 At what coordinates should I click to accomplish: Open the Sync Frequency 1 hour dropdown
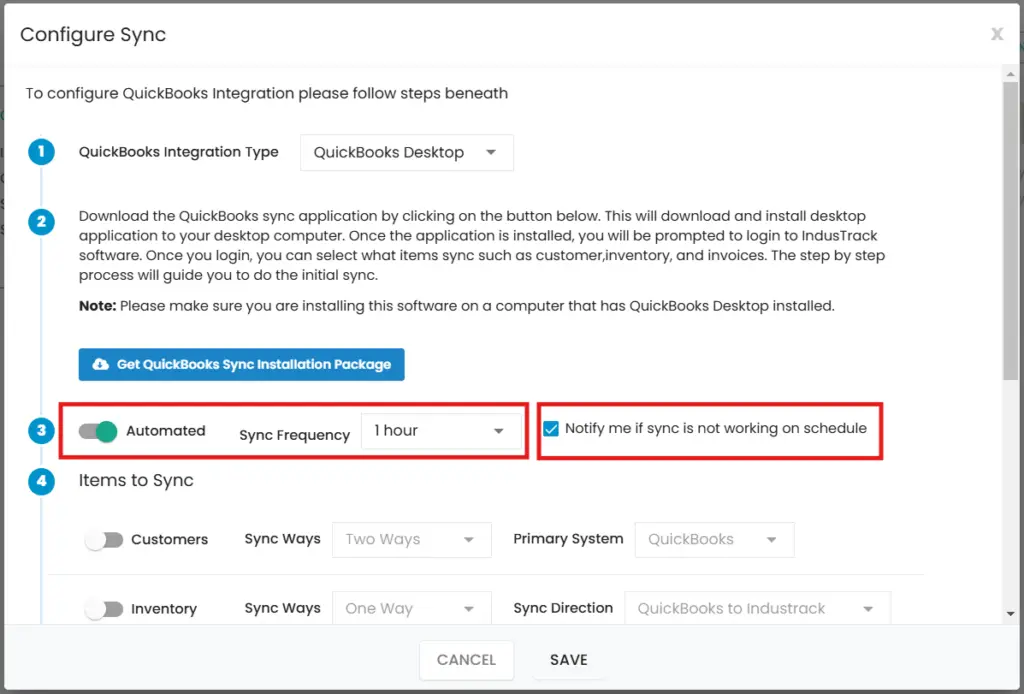pyautogui.click(x=441, y=431)
